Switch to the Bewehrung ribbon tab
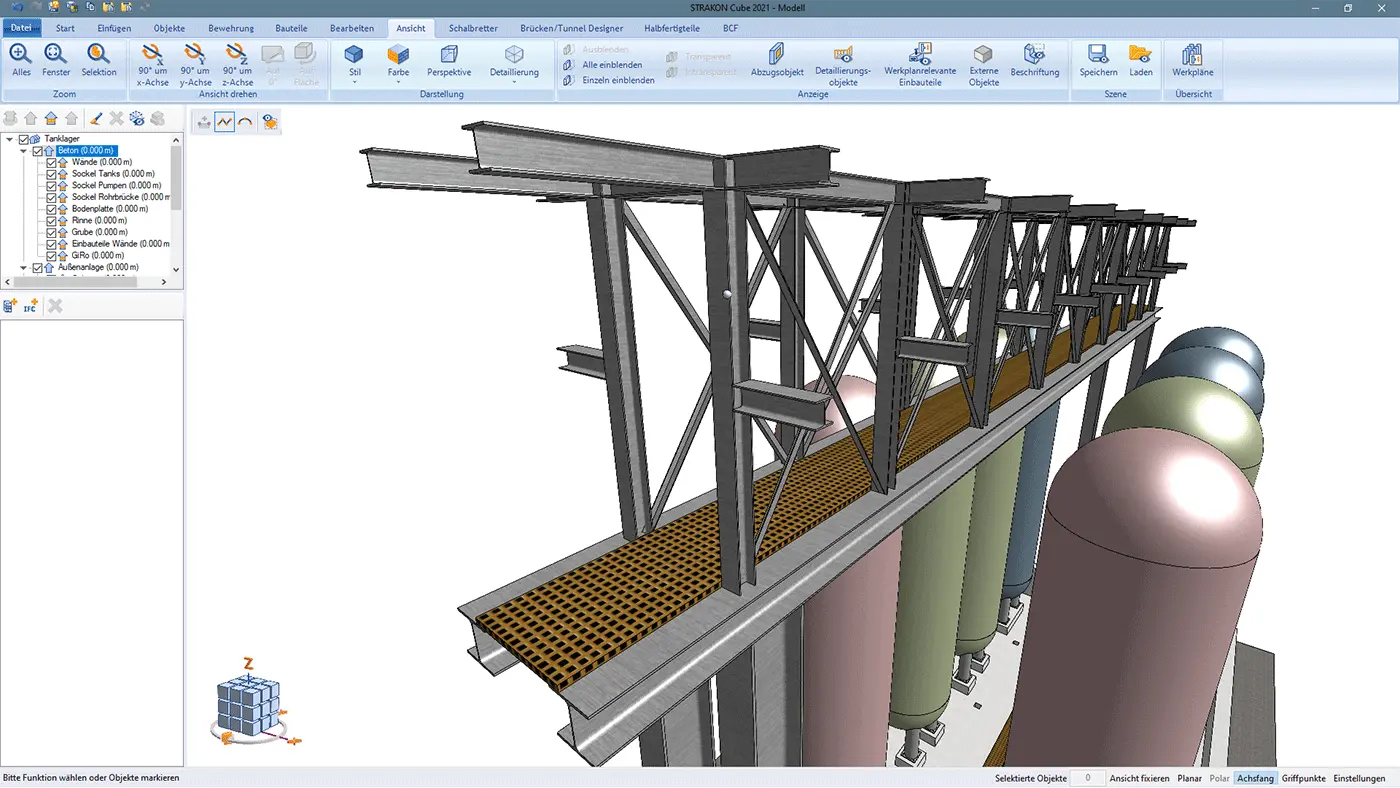 (230, 28)
